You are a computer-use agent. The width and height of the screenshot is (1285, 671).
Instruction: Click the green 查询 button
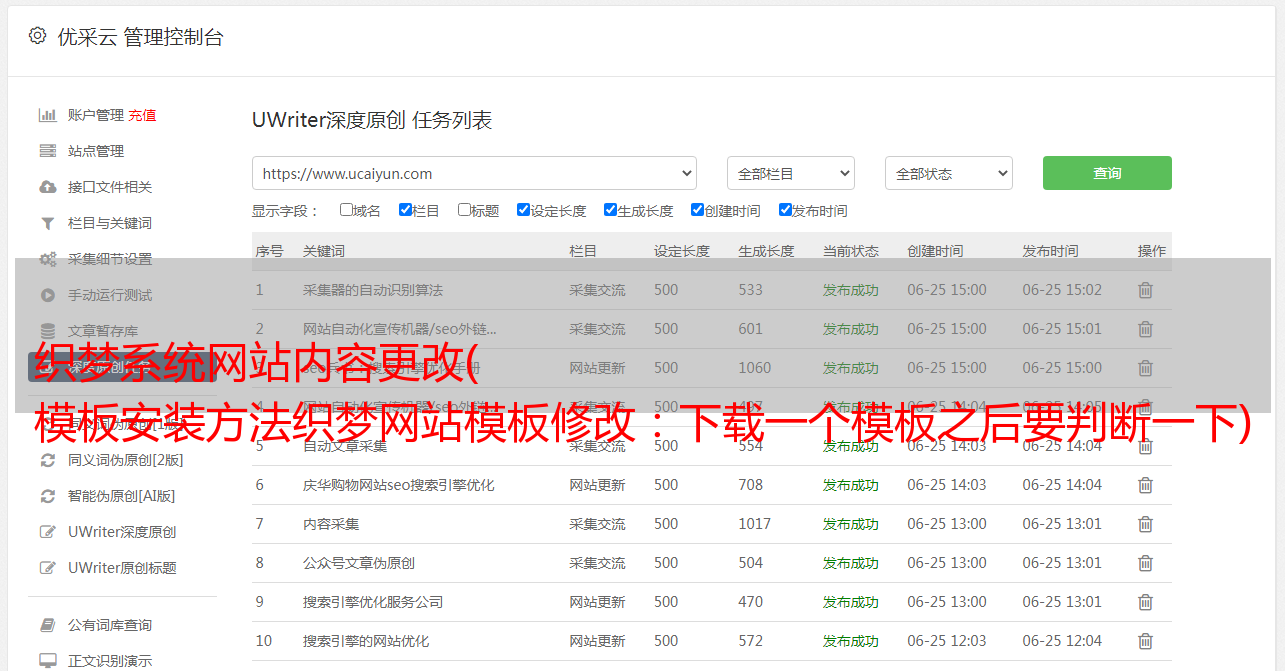click(1107, 173)
